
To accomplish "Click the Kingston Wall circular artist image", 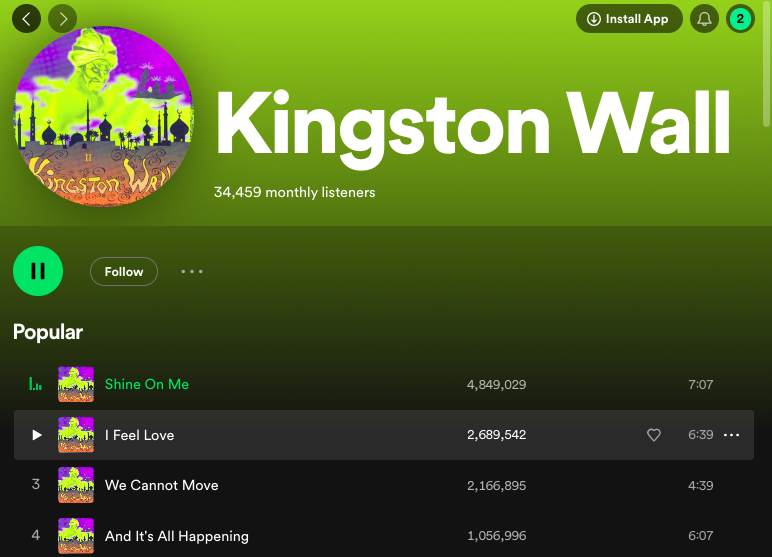I will tap(103, 117).
